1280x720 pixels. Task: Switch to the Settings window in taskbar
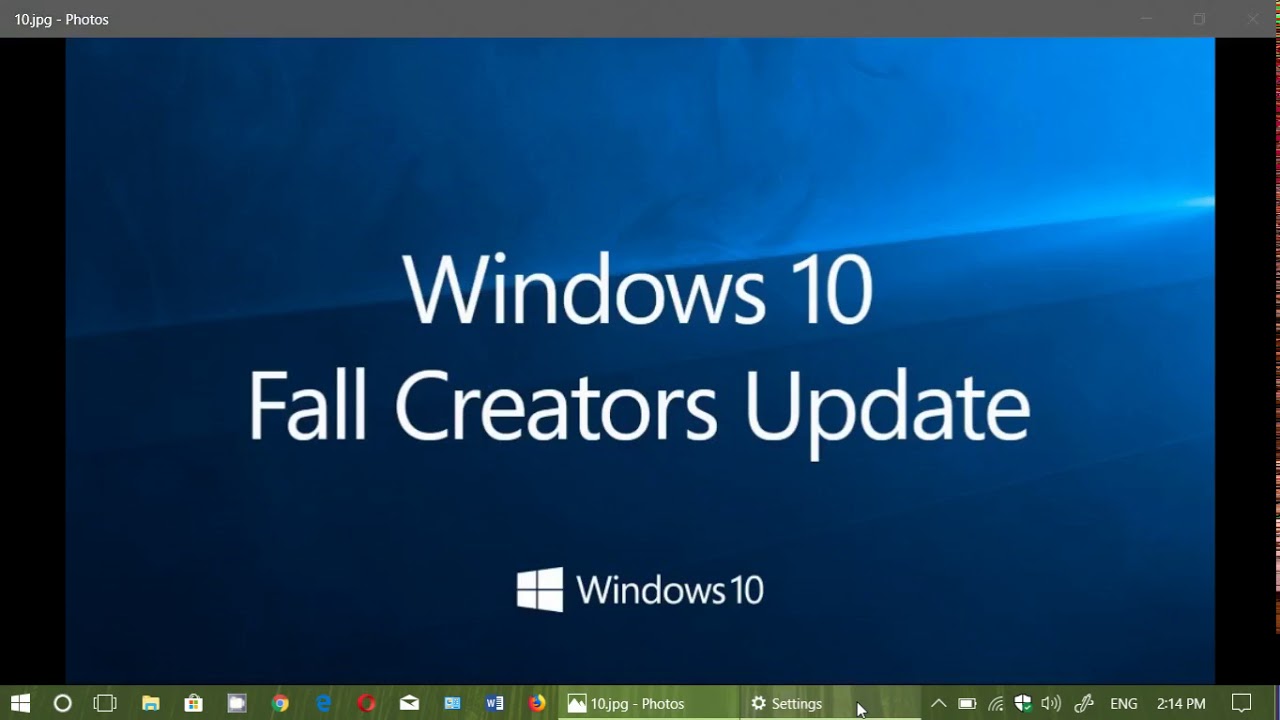tap(787, 704)
